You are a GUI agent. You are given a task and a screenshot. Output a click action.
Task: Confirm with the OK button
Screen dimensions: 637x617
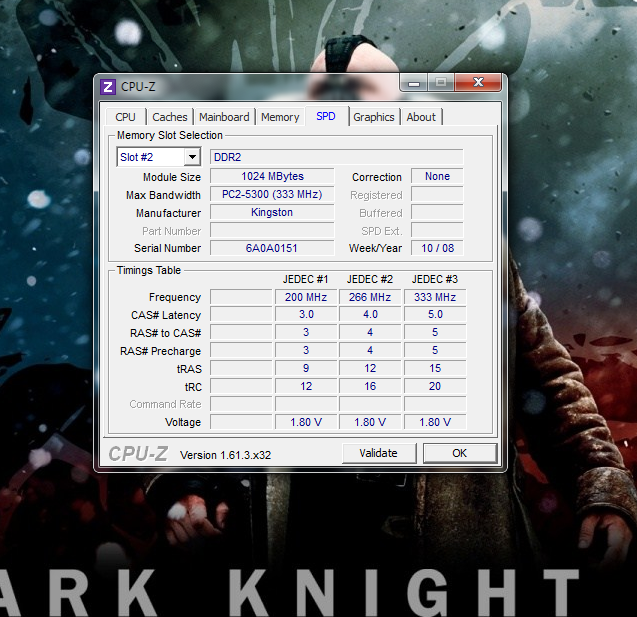[460, 453]
